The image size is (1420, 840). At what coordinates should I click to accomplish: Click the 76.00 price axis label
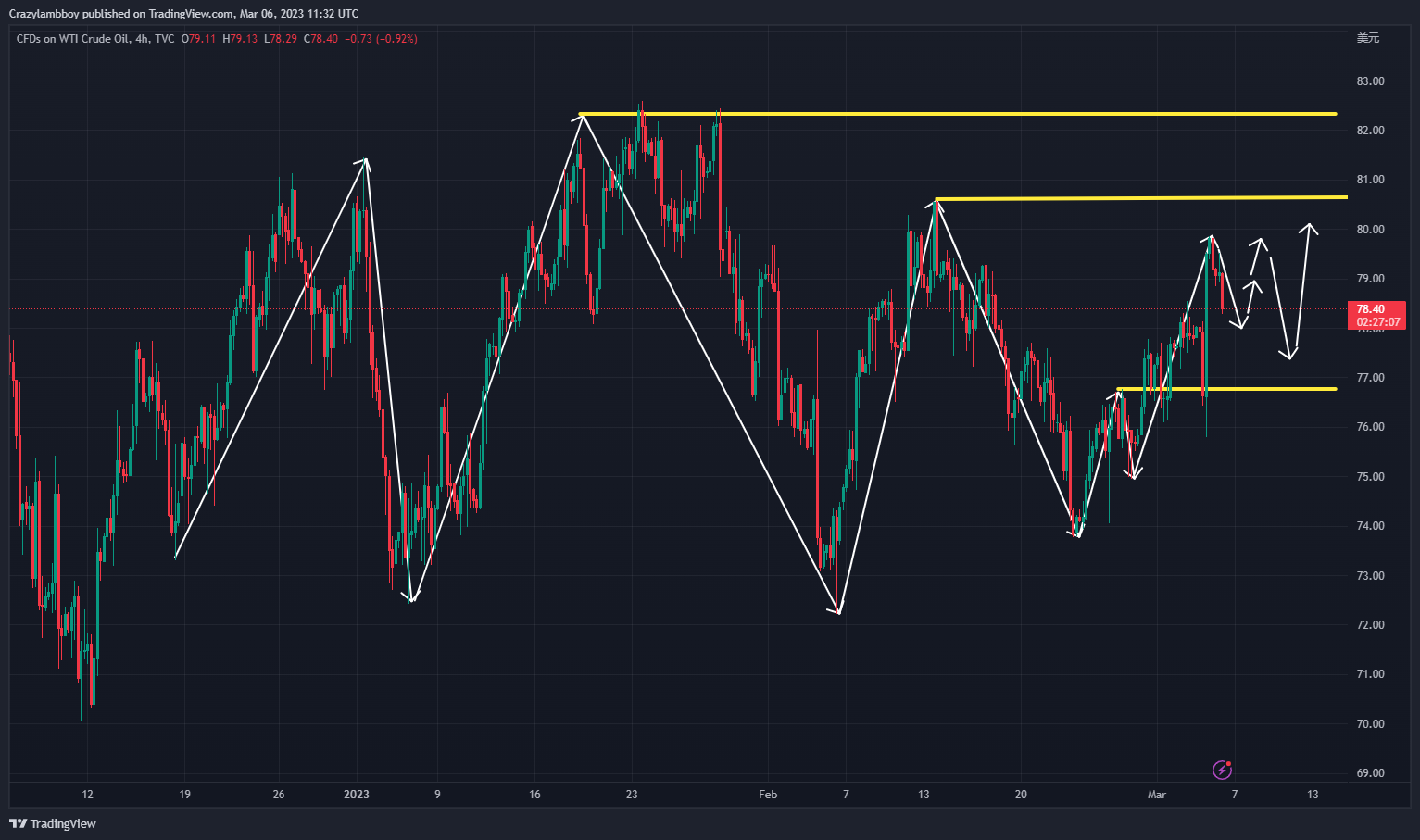click(1370, 427)
